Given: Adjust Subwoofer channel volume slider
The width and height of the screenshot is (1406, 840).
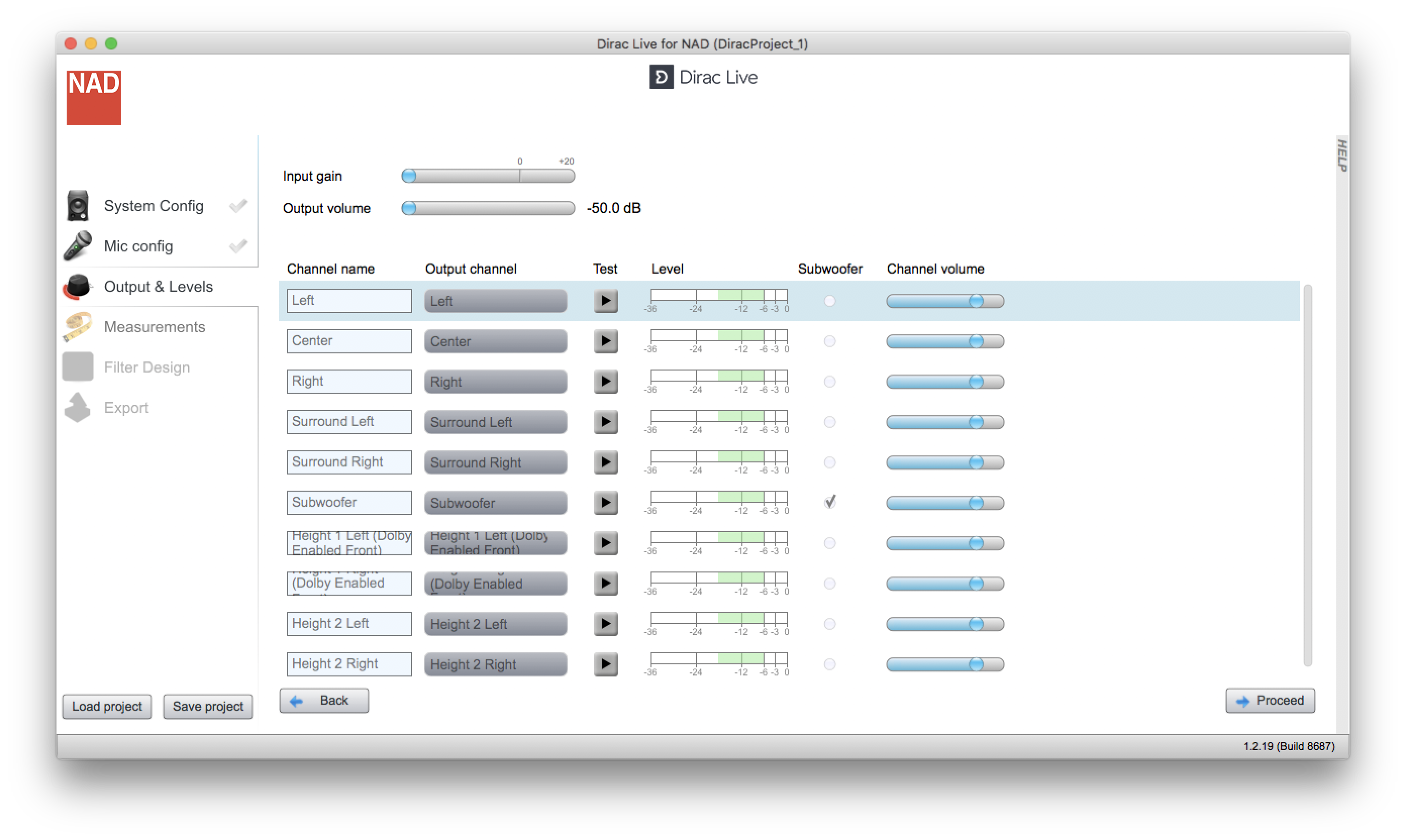Looking at the screenshot, I should [x=945, y=503].
